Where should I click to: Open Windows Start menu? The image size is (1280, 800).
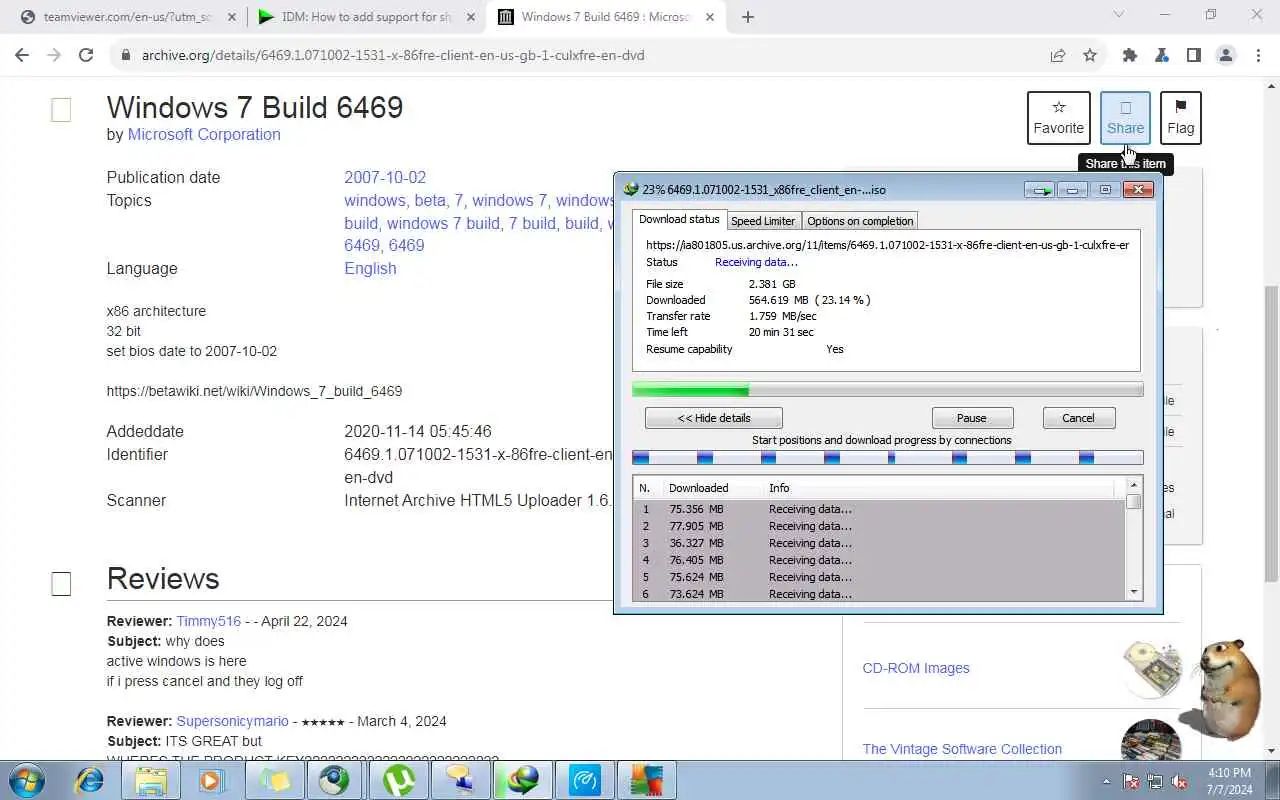[x=26, y=780]
